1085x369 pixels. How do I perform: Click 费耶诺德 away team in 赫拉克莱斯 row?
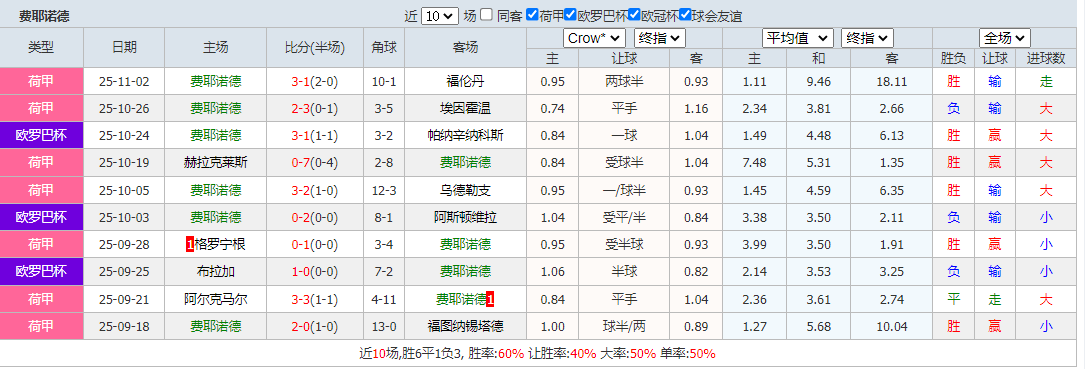pos(466,163)
